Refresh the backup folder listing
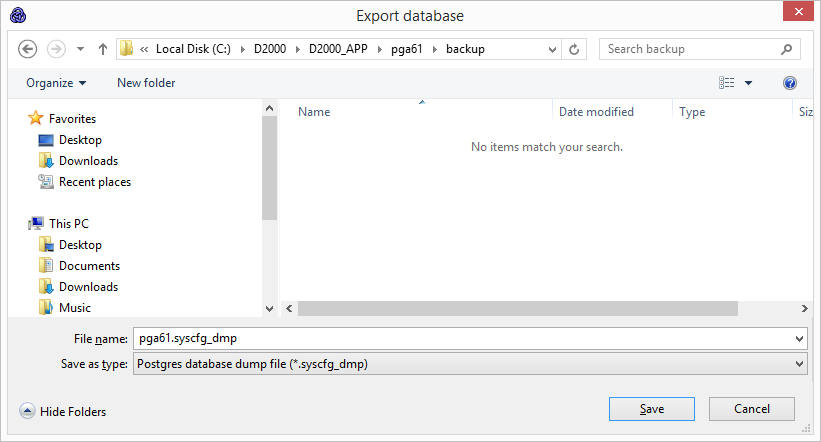The width and height of the screenshot is (821, 442). [x=575, y=49]
